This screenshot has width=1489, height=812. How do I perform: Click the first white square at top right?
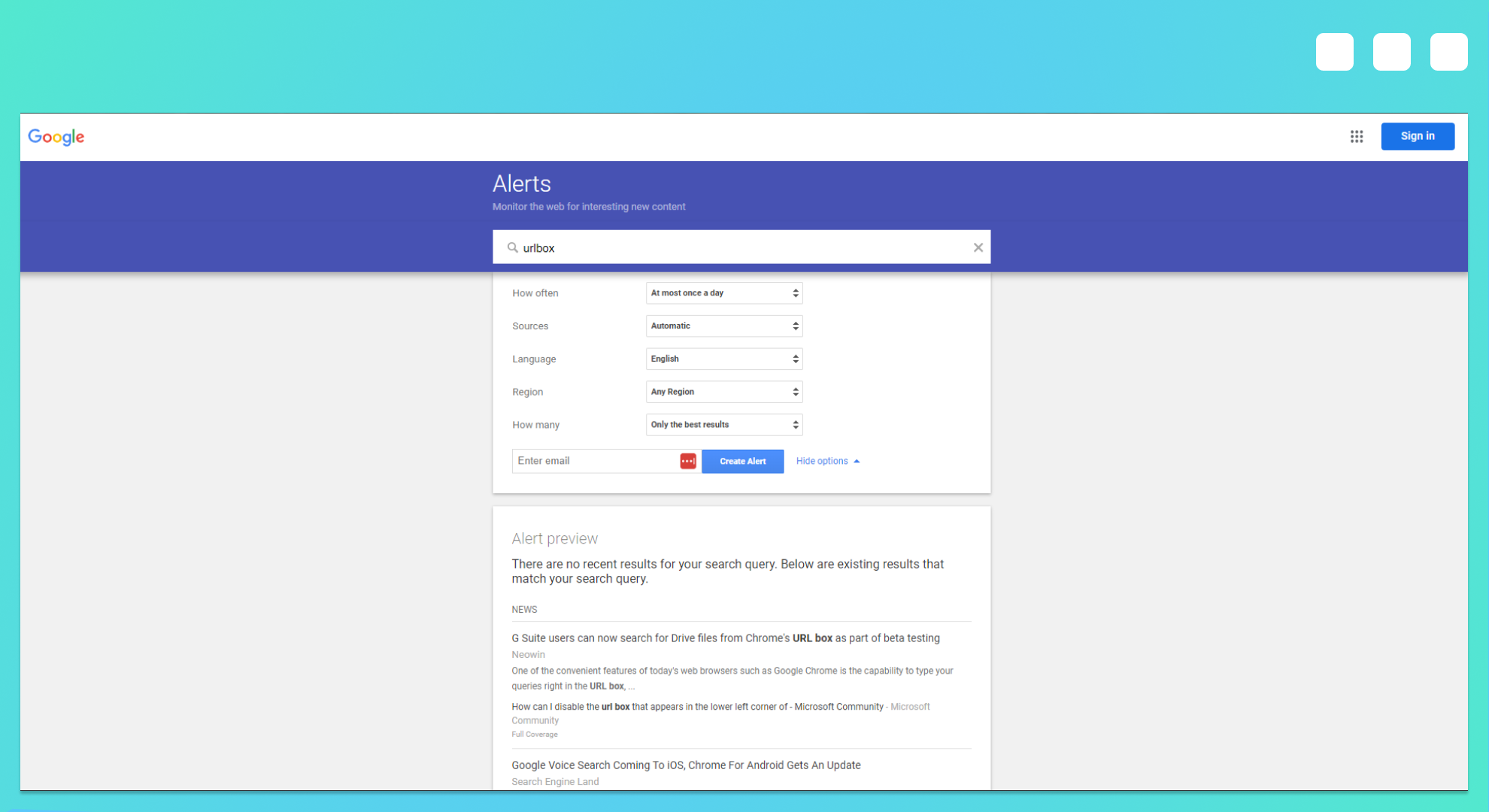click(1335, 52)
